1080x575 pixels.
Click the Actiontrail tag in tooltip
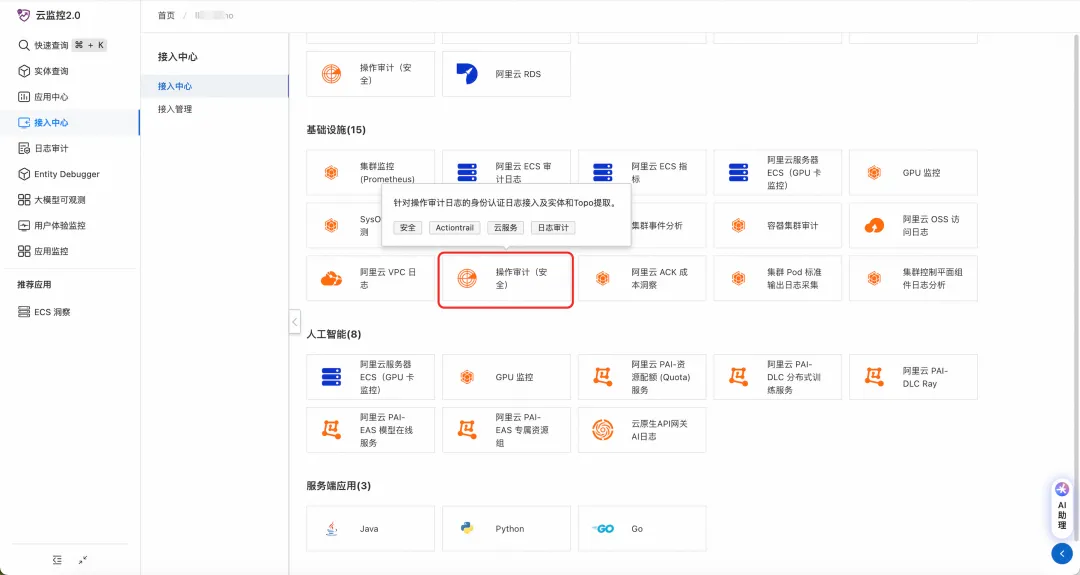(x=455, y=227)
